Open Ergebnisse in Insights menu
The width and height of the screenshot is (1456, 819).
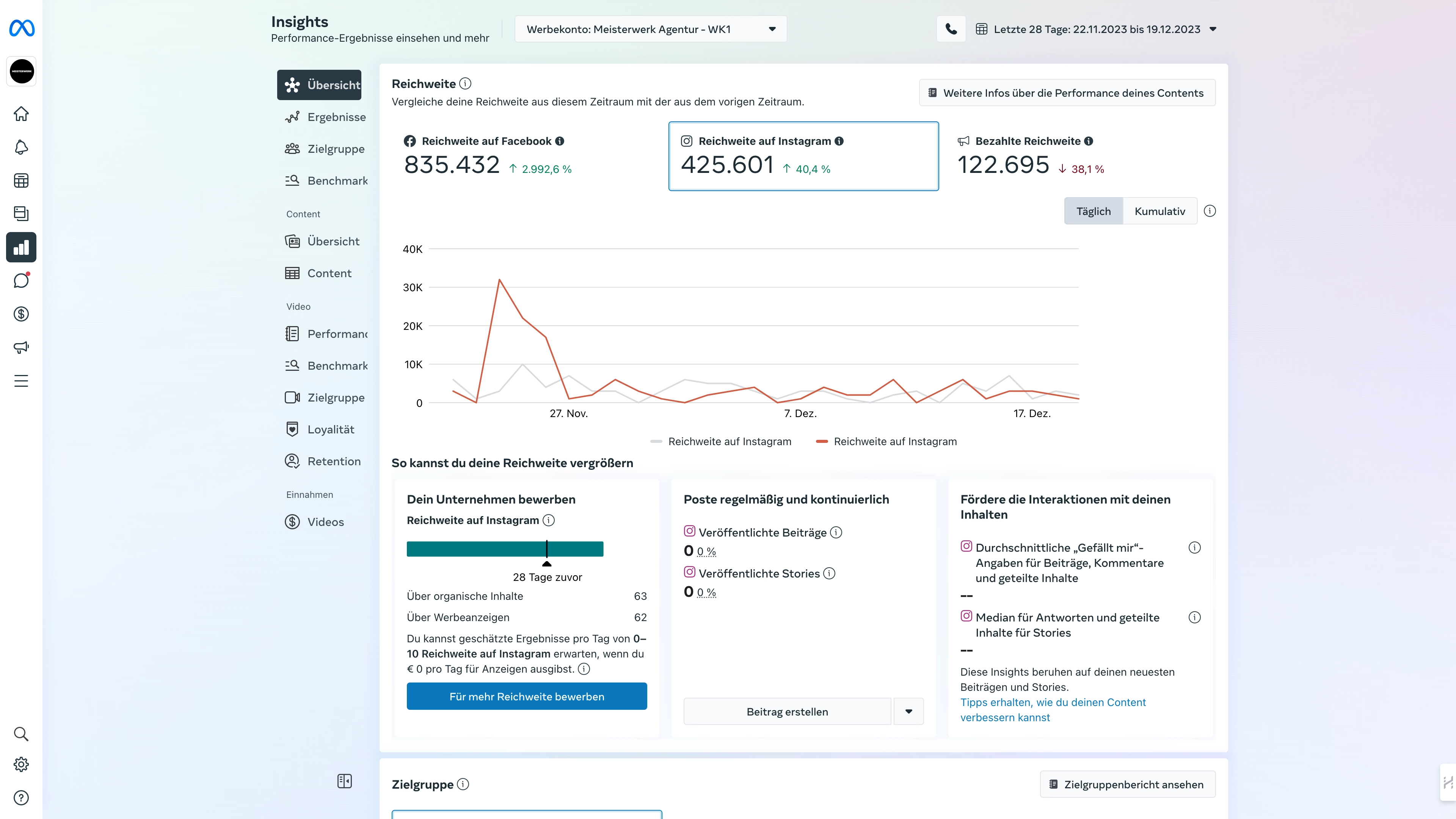click(x=326, y=117)
